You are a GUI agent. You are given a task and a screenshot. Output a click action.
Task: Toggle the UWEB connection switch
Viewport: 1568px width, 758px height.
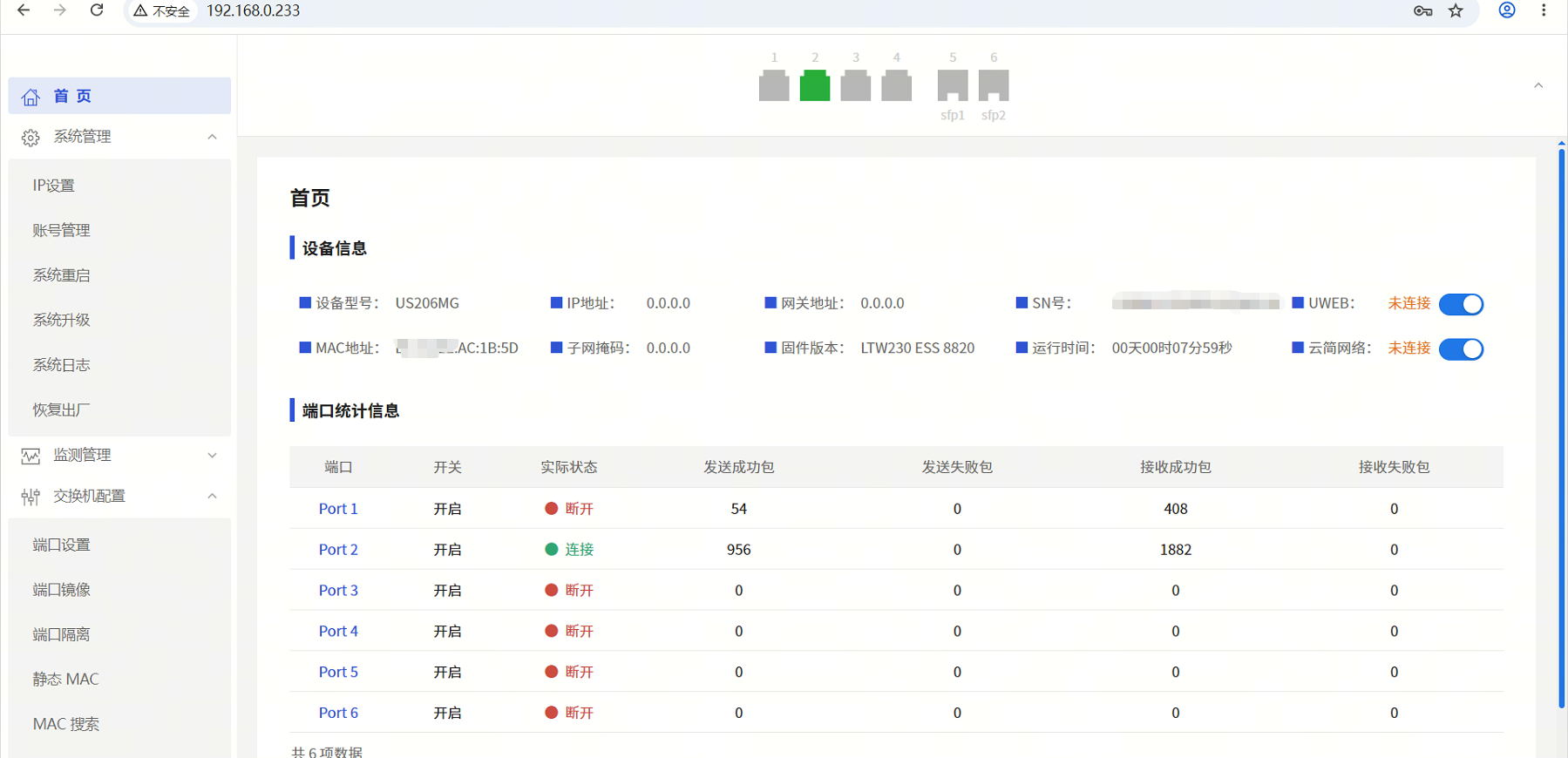pos(1462,304)
